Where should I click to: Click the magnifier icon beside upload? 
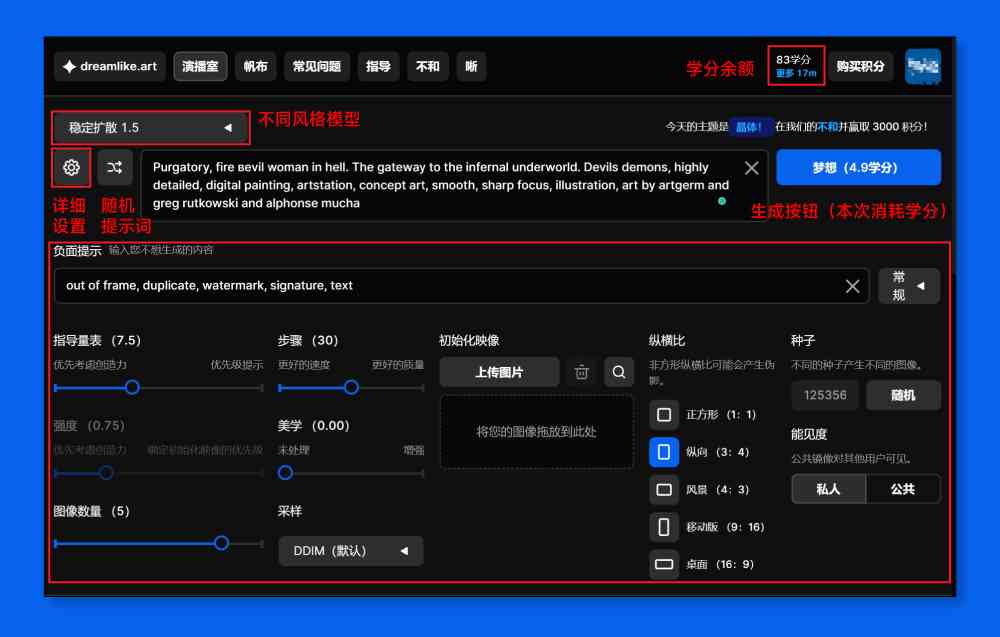[619, 372]
